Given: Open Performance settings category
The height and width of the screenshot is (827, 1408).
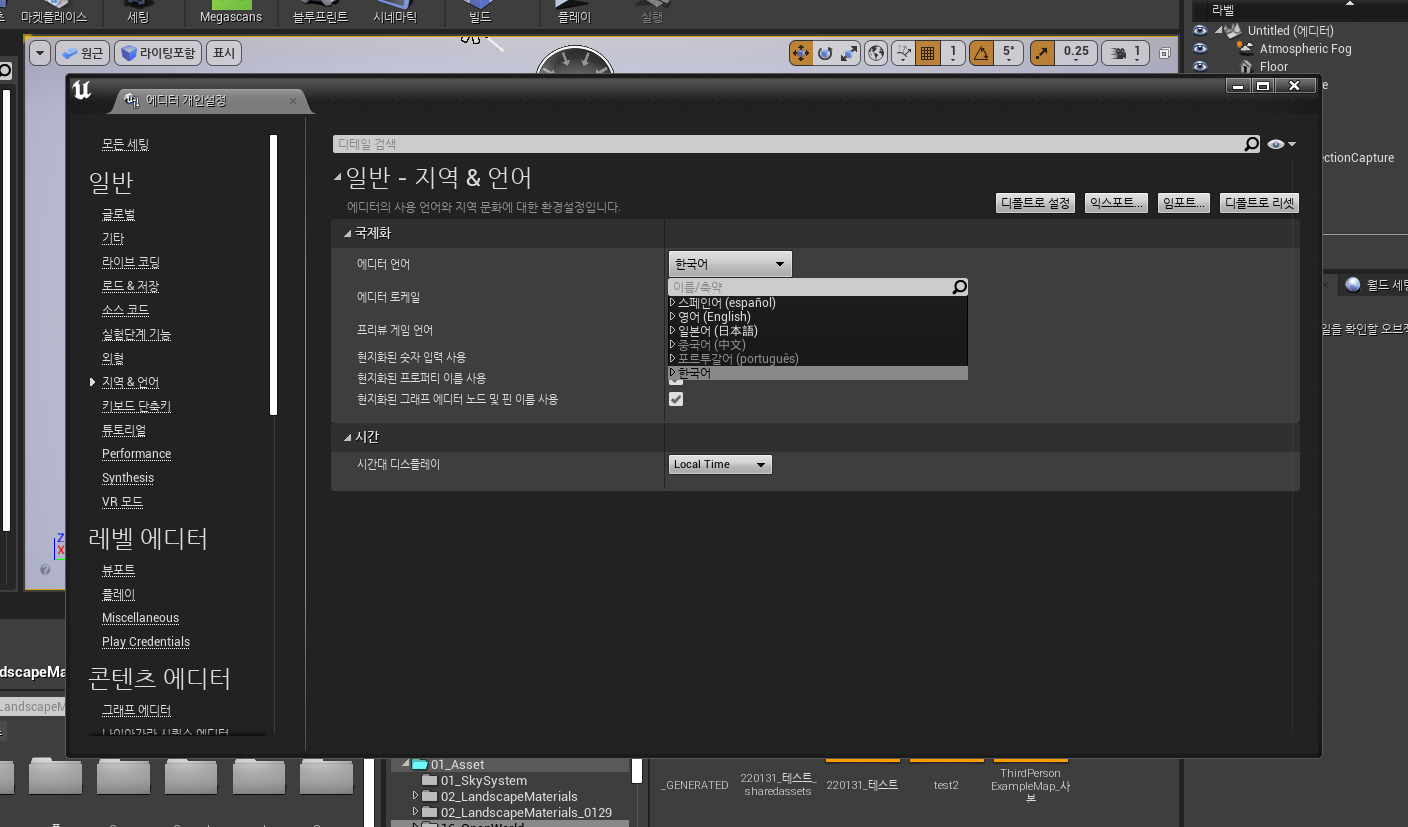Looking at the screenshot, I should (x=136, y=454).
